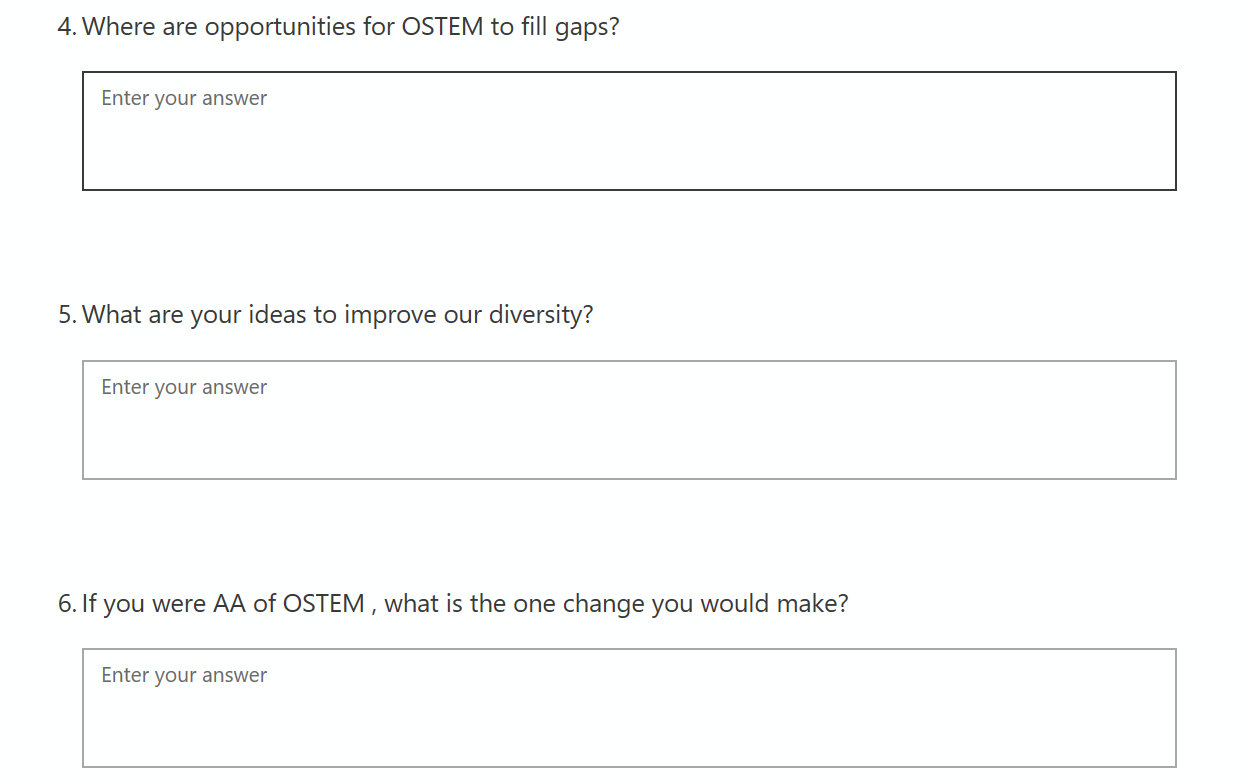This screenshot has height=779, width=1250.
Task: Click 'Enter your answer' placeholder in question 6
Action: [184, 675]
